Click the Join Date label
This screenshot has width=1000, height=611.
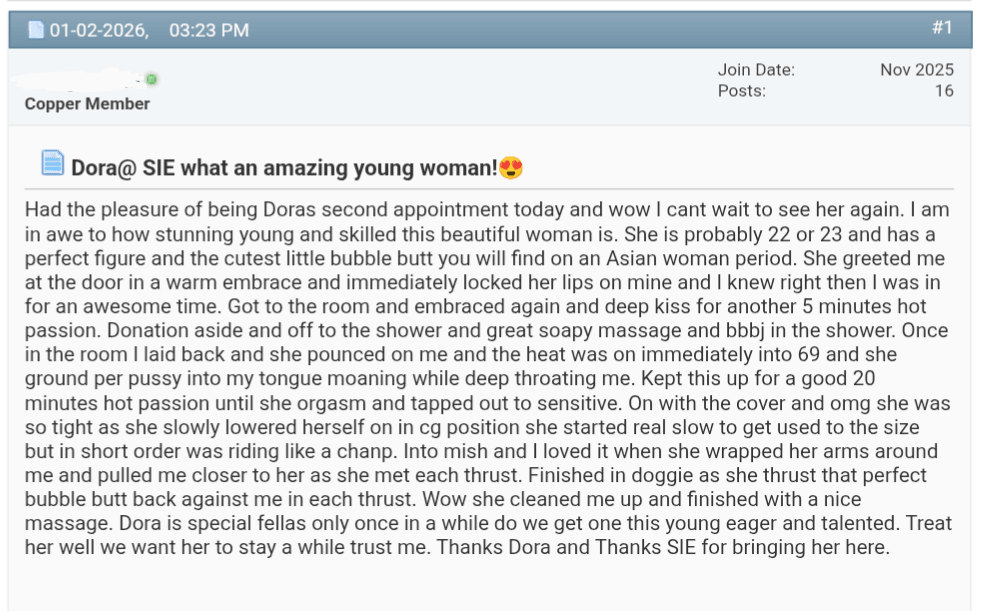tap(756, 70)
